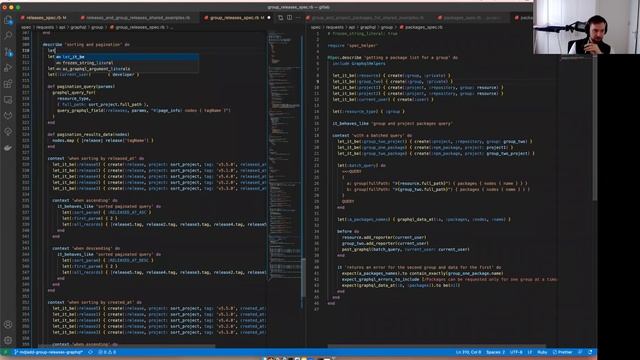Expand the 'requests' breadcrumb in the right editor
This screenshot has width=640, height=360.
coord(334,27)
